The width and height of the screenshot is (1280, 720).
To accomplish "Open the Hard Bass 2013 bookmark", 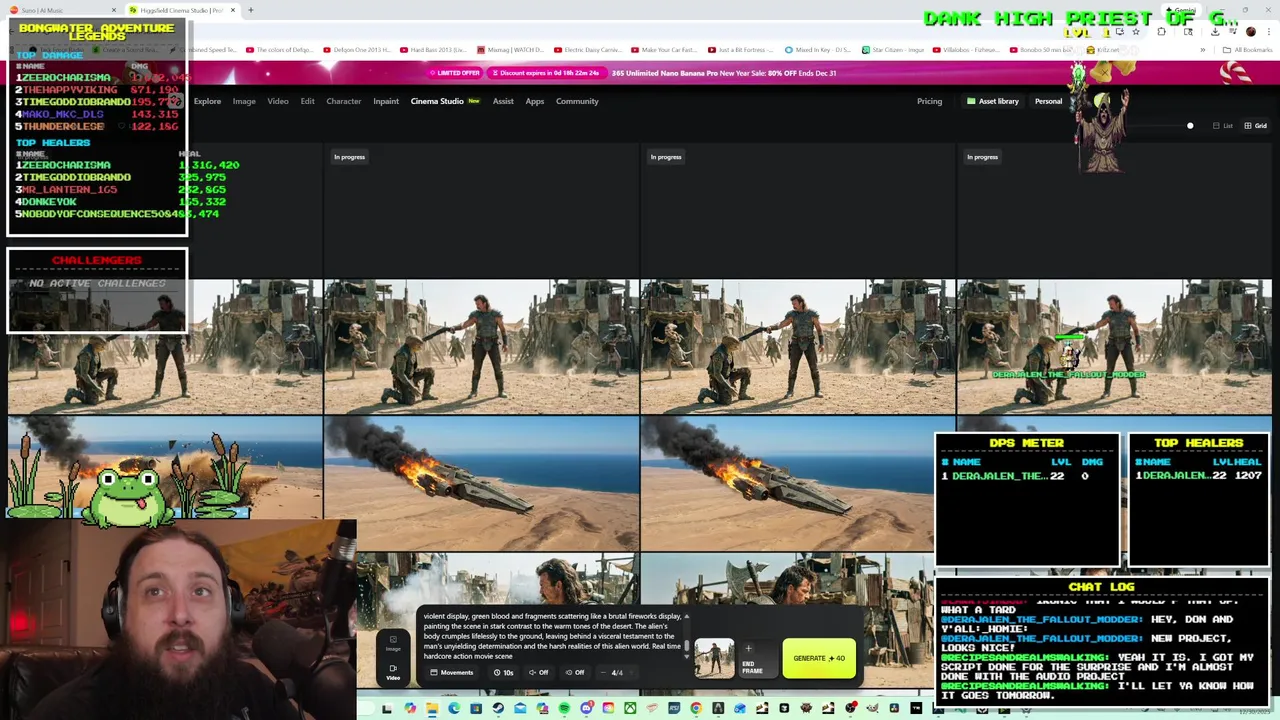I will point(432,49).
